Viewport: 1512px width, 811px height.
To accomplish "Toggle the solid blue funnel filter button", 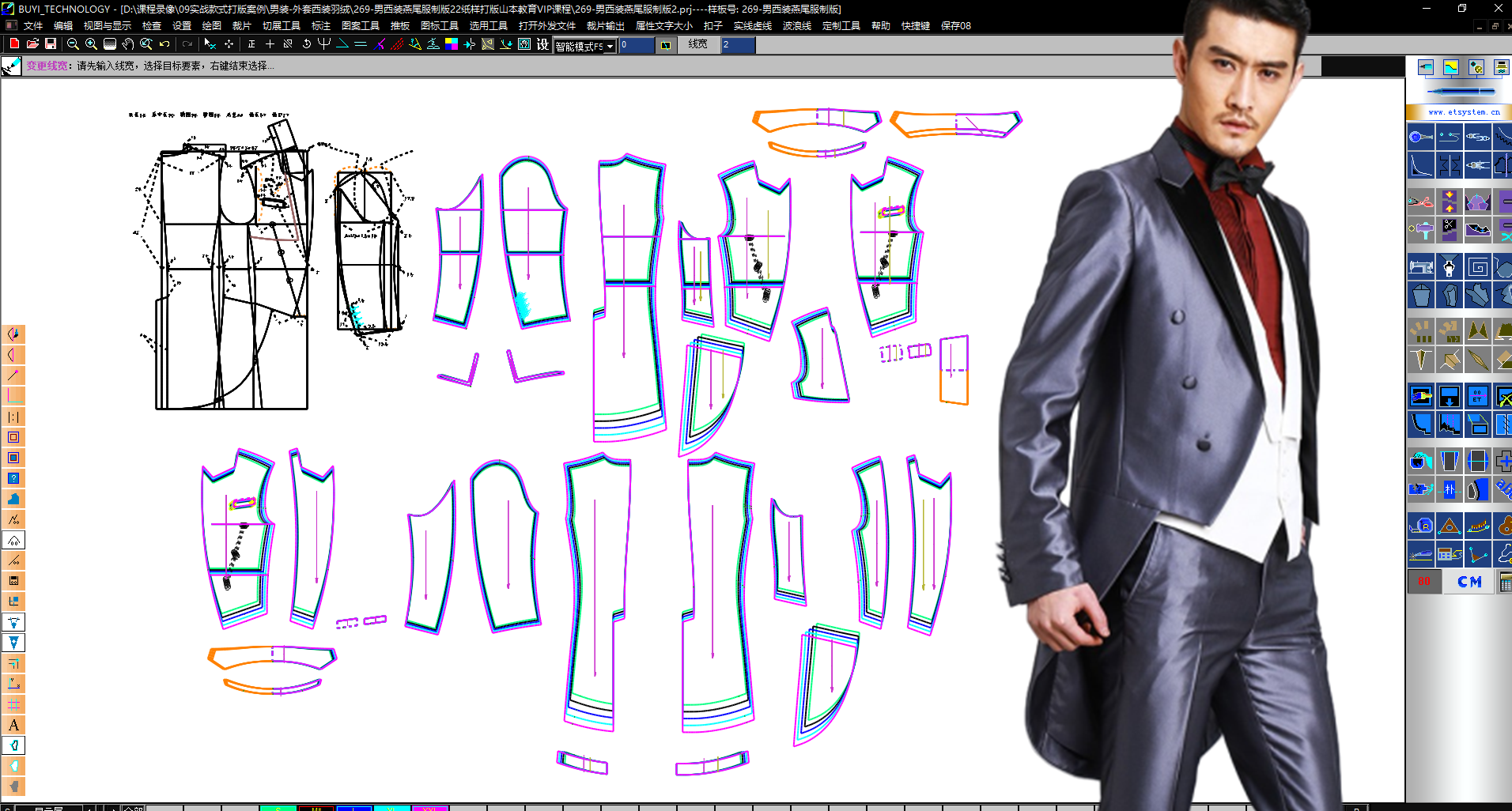I will [x=13, y=643].
